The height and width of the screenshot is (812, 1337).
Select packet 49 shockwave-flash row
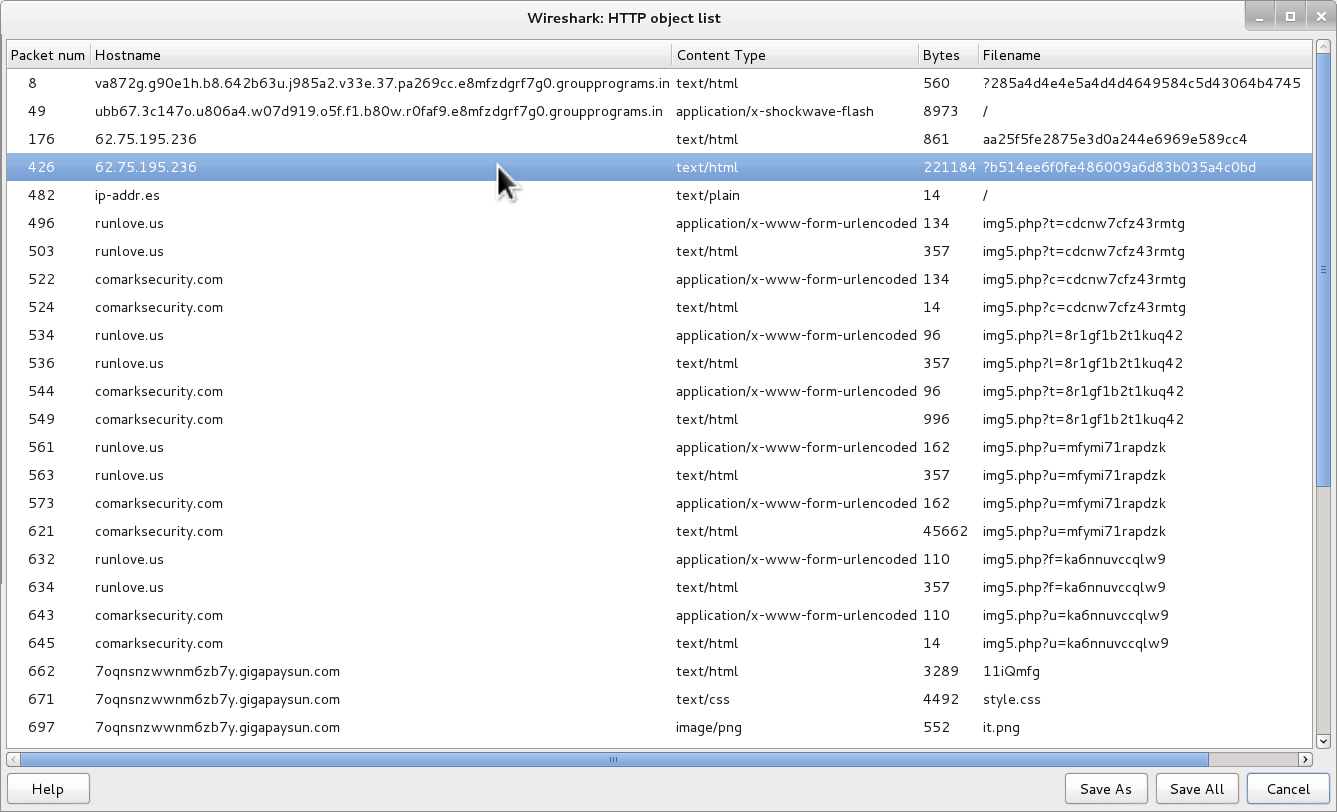(659, 111)
